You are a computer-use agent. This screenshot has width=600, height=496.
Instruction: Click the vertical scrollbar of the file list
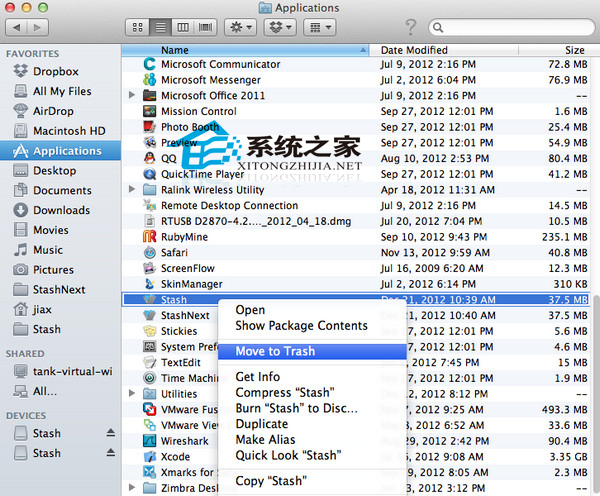point(596,394)
